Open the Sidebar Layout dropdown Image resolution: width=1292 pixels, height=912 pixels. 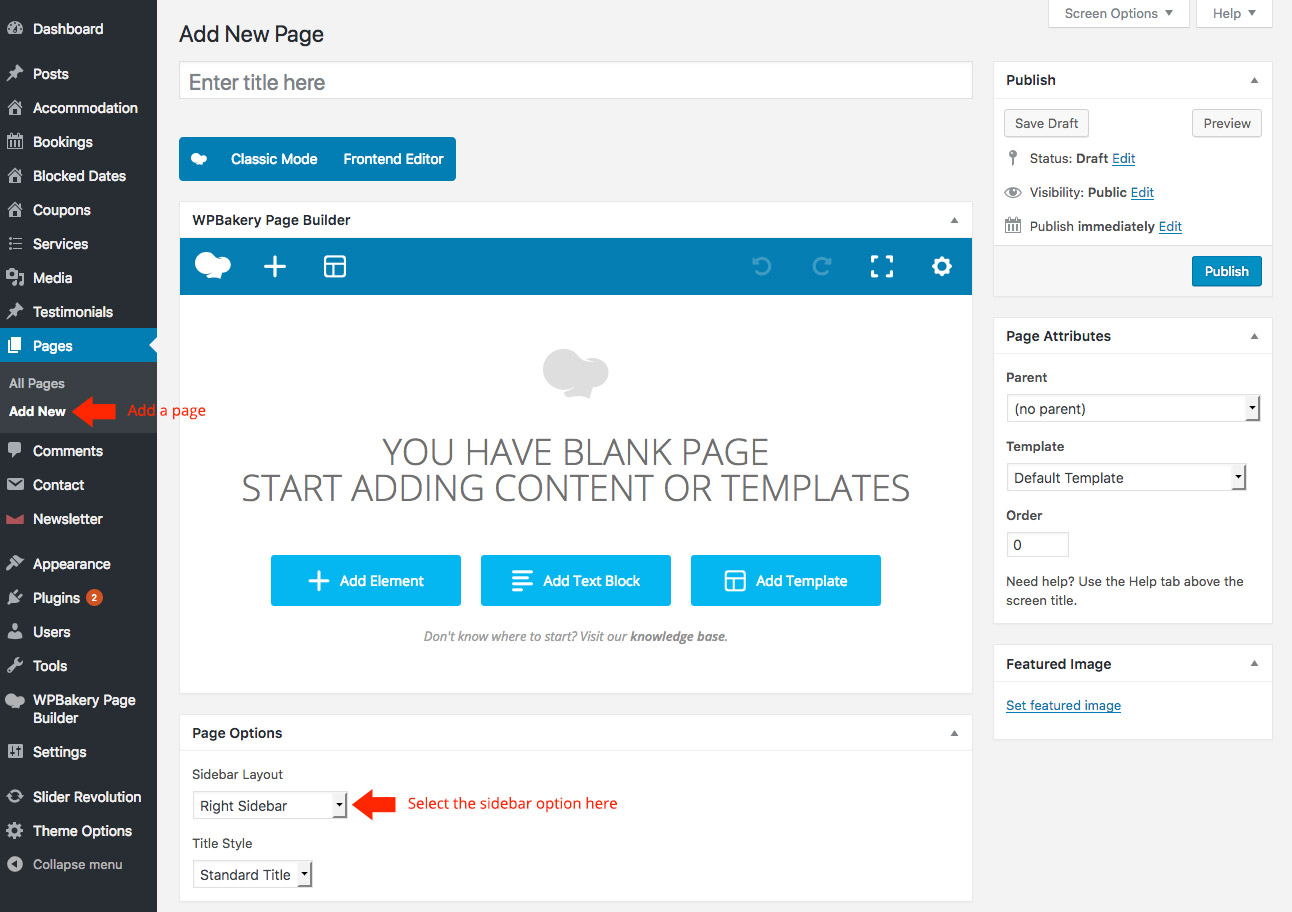[269, 805]
